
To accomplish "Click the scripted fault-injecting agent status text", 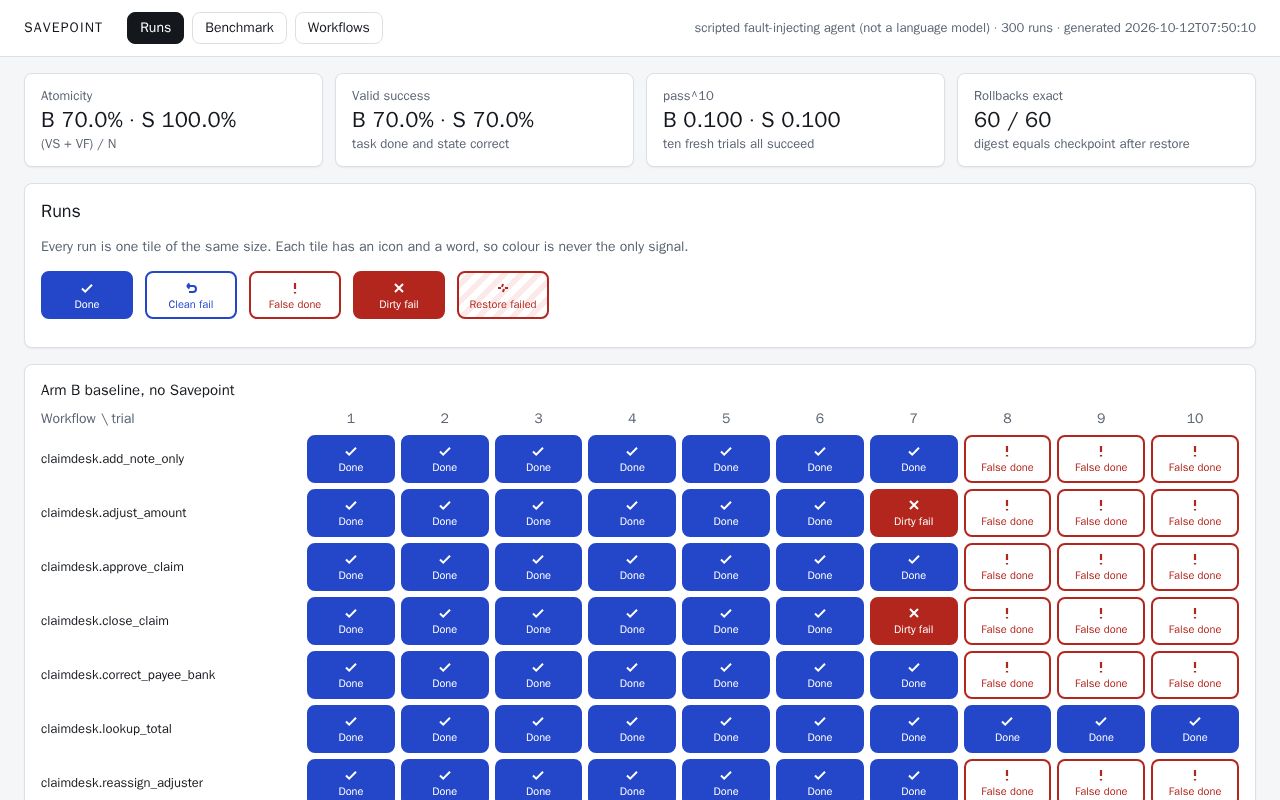I will click(x=975, y=28).
